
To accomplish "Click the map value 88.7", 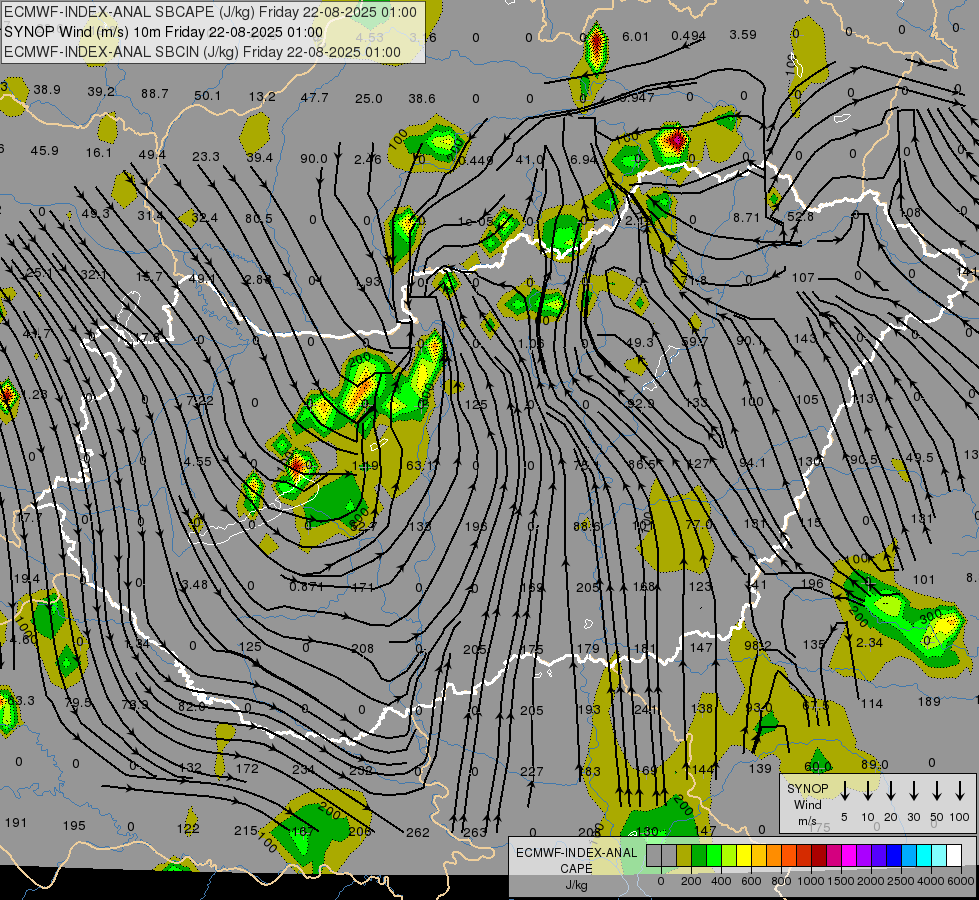I will click(x=155, y=94).
